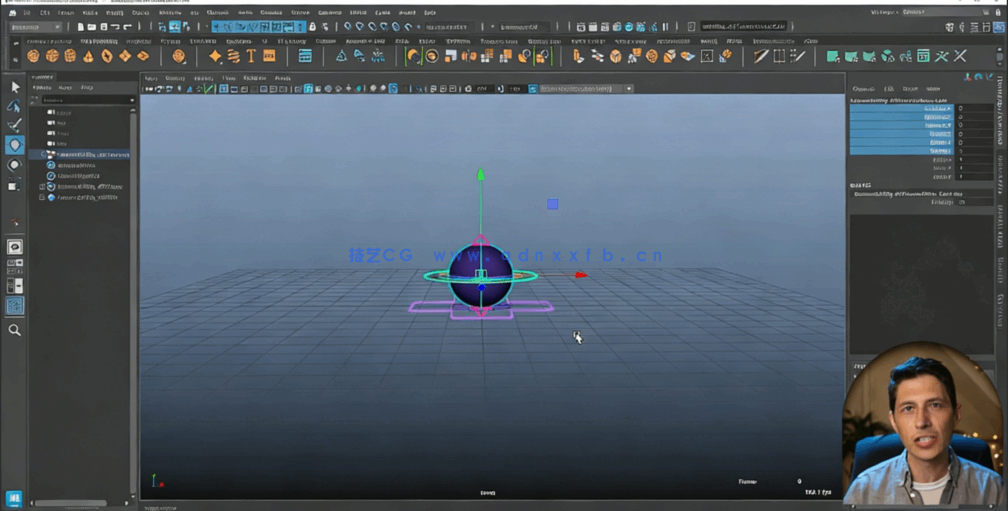The height and width of the screenshot is (511, 1008).
Task: Open the viewport renderer dropdown arrow
Action: (629, 89)
